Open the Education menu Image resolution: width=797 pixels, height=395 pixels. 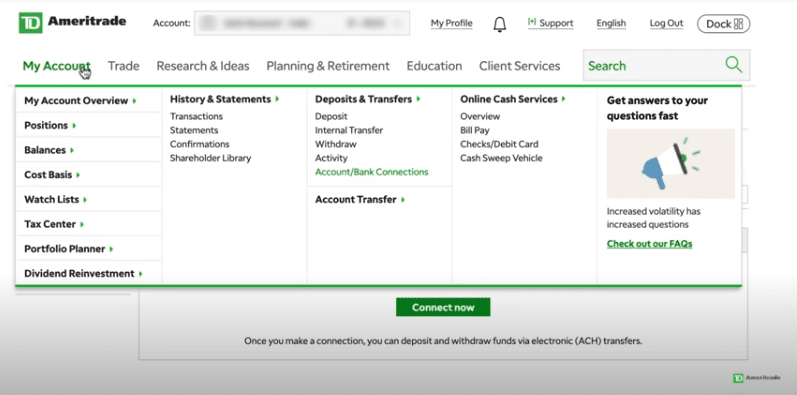434,66
